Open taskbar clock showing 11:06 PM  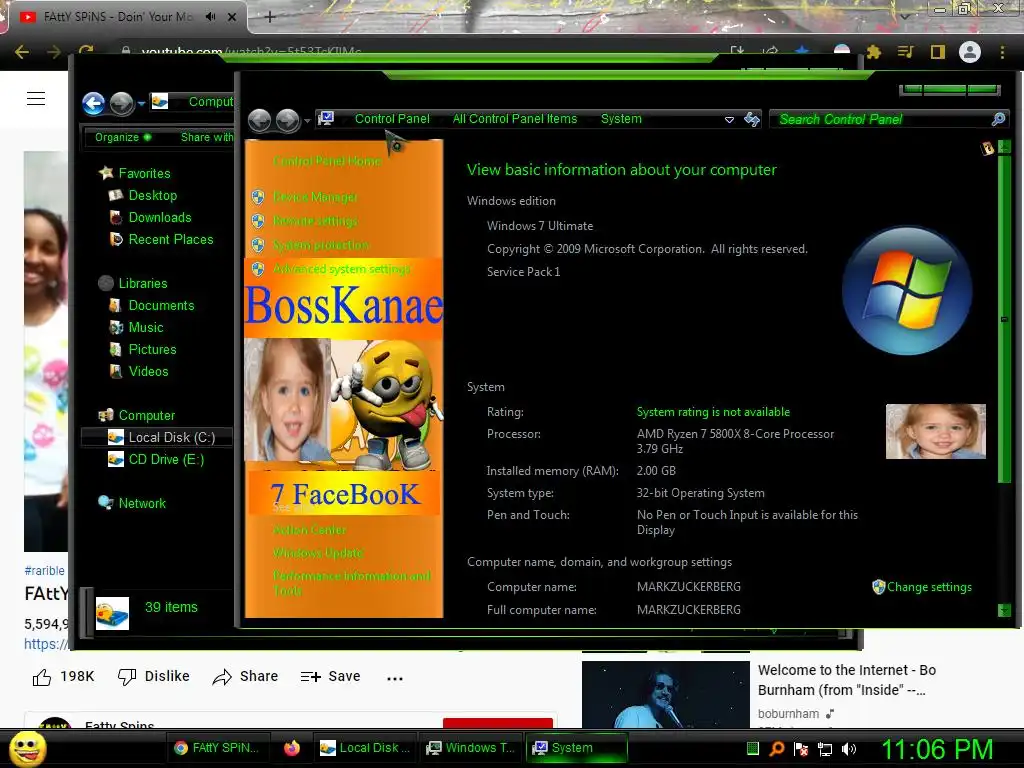[937, 749]
